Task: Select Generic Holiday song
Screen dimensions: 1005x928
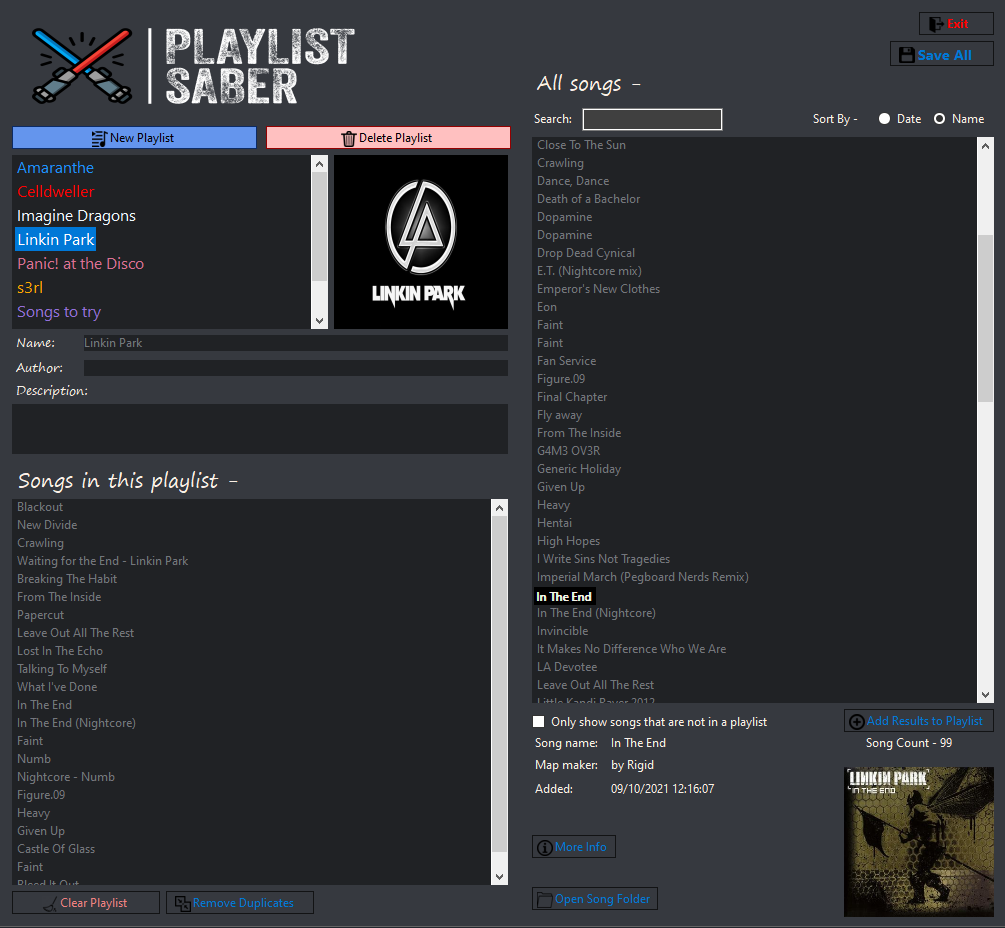Action: [579, 468]
